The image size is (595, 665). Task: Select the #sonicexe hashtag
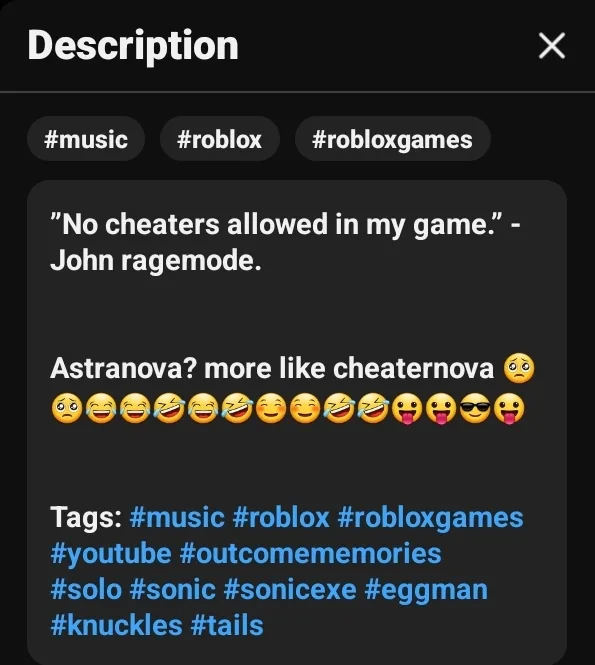(290, 590)
